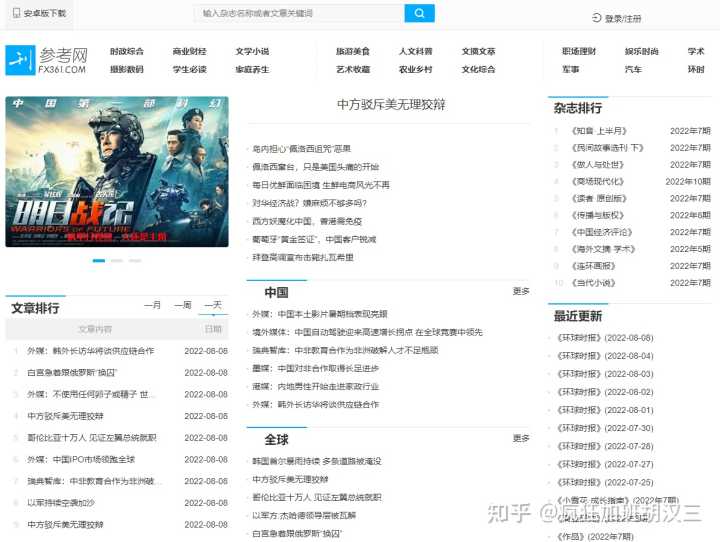Focus the magazine or article keyword search field
The height and width of the screenshot is (542, 720).
tap(299, 13)
